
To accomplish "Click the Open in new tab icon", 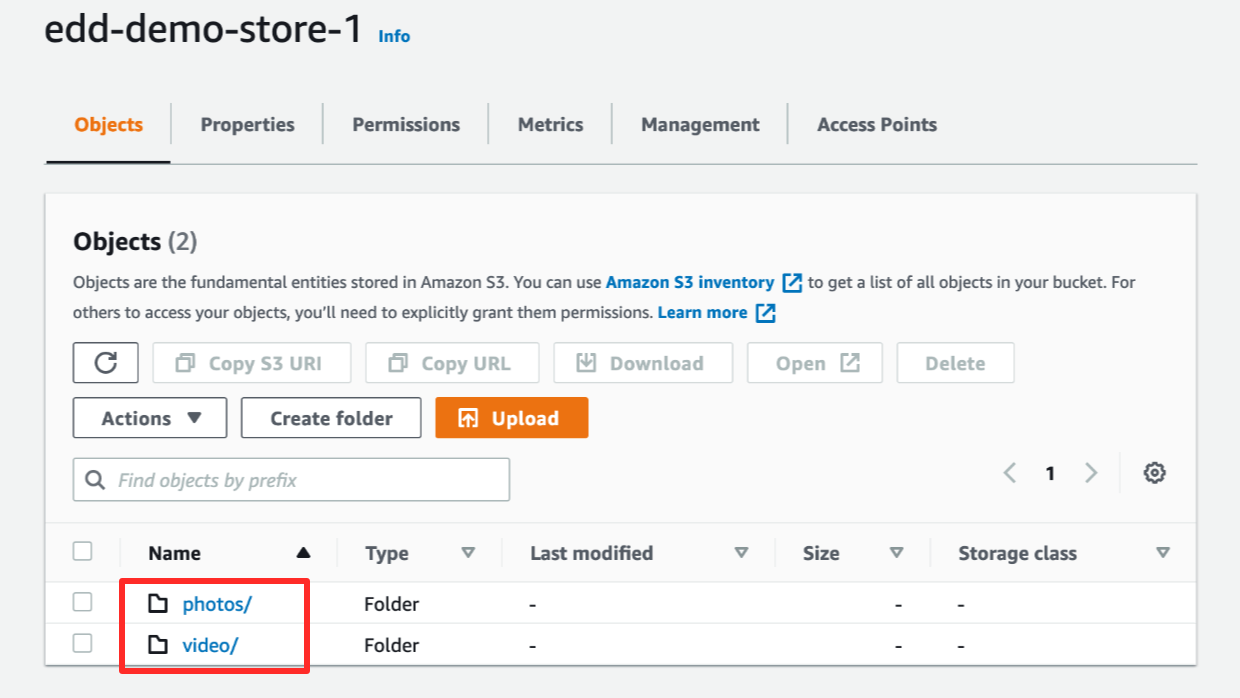I will coord(850,362).
